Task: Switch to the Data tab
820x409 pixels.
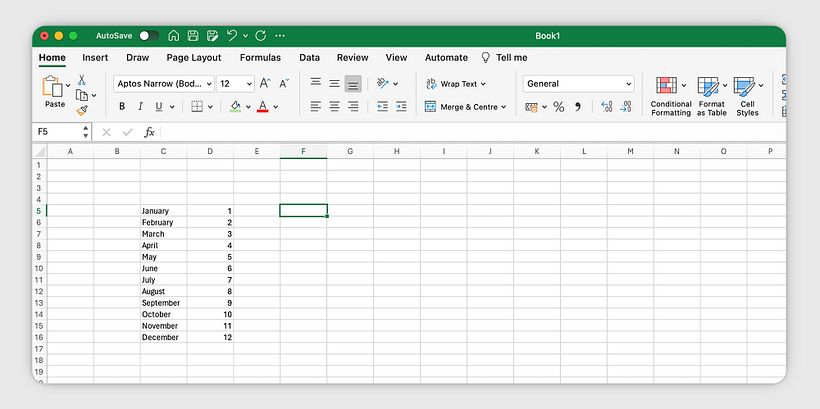Action: click(310, 58)
